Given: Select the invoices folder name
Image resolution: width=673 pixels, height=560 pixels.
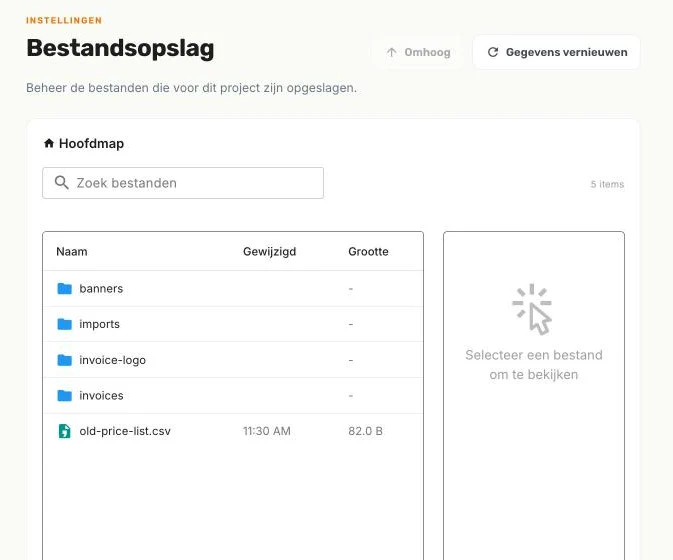Looking at the screenshot, I should tap(101, 395).
